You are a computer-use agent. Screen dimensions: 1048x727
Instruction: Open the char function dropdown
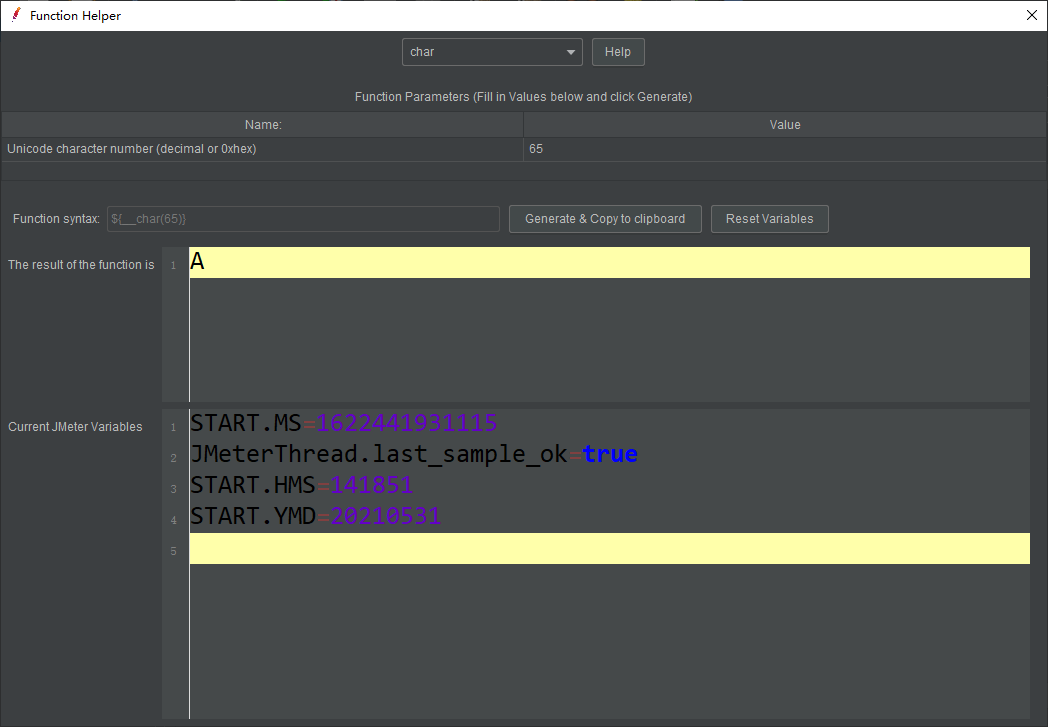click(x=492, y=52)
